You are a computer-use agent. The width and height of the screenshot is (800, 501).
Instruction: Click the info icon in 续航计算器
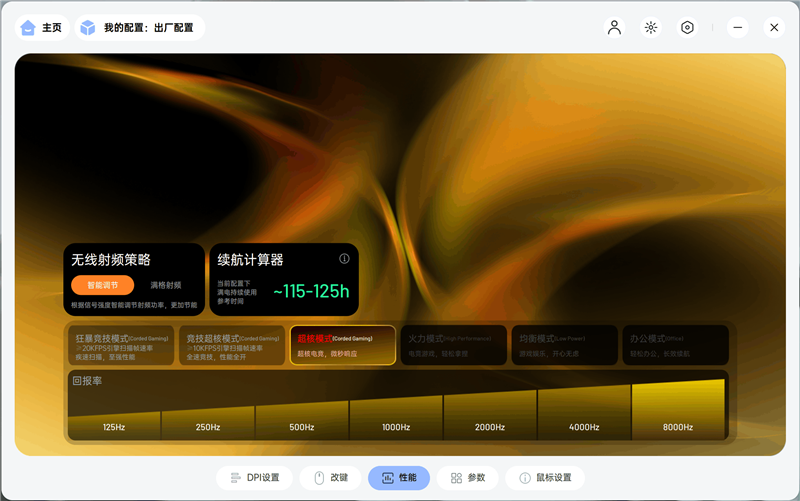point(344,259)
